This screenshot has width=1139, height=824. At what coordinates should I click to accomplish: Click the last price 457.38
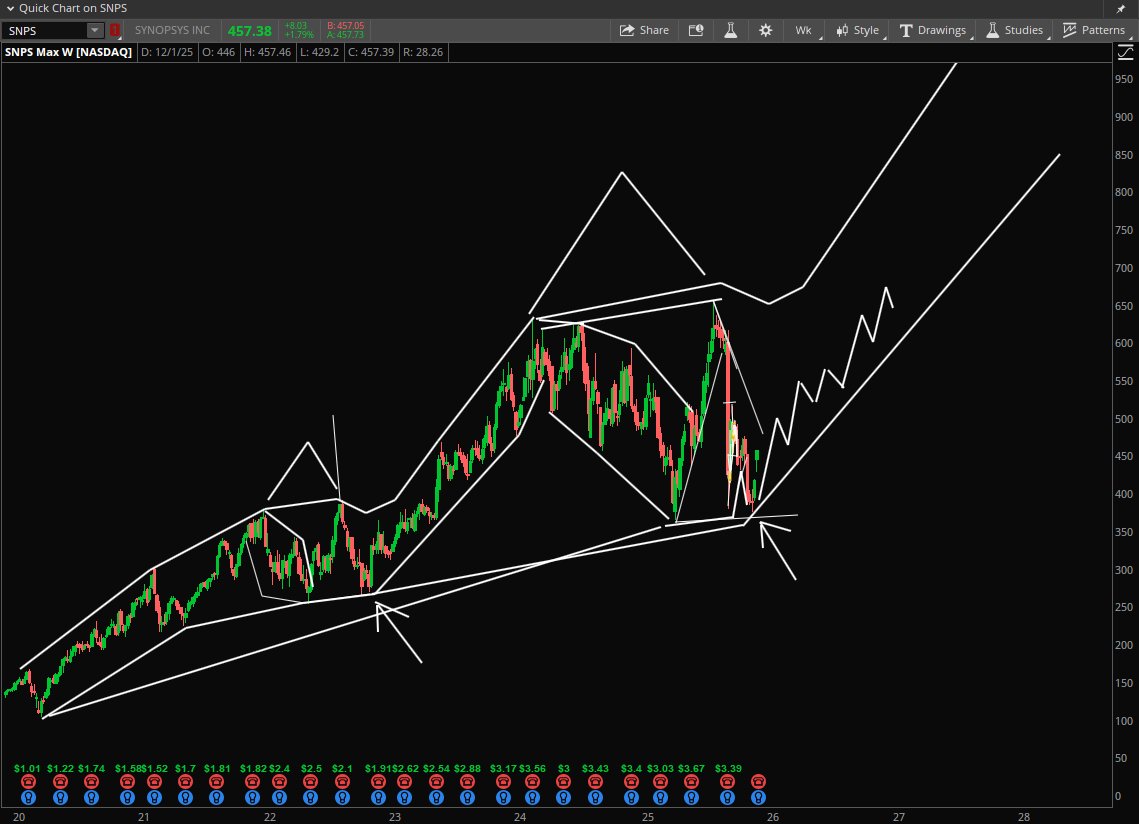click(249, 31)
